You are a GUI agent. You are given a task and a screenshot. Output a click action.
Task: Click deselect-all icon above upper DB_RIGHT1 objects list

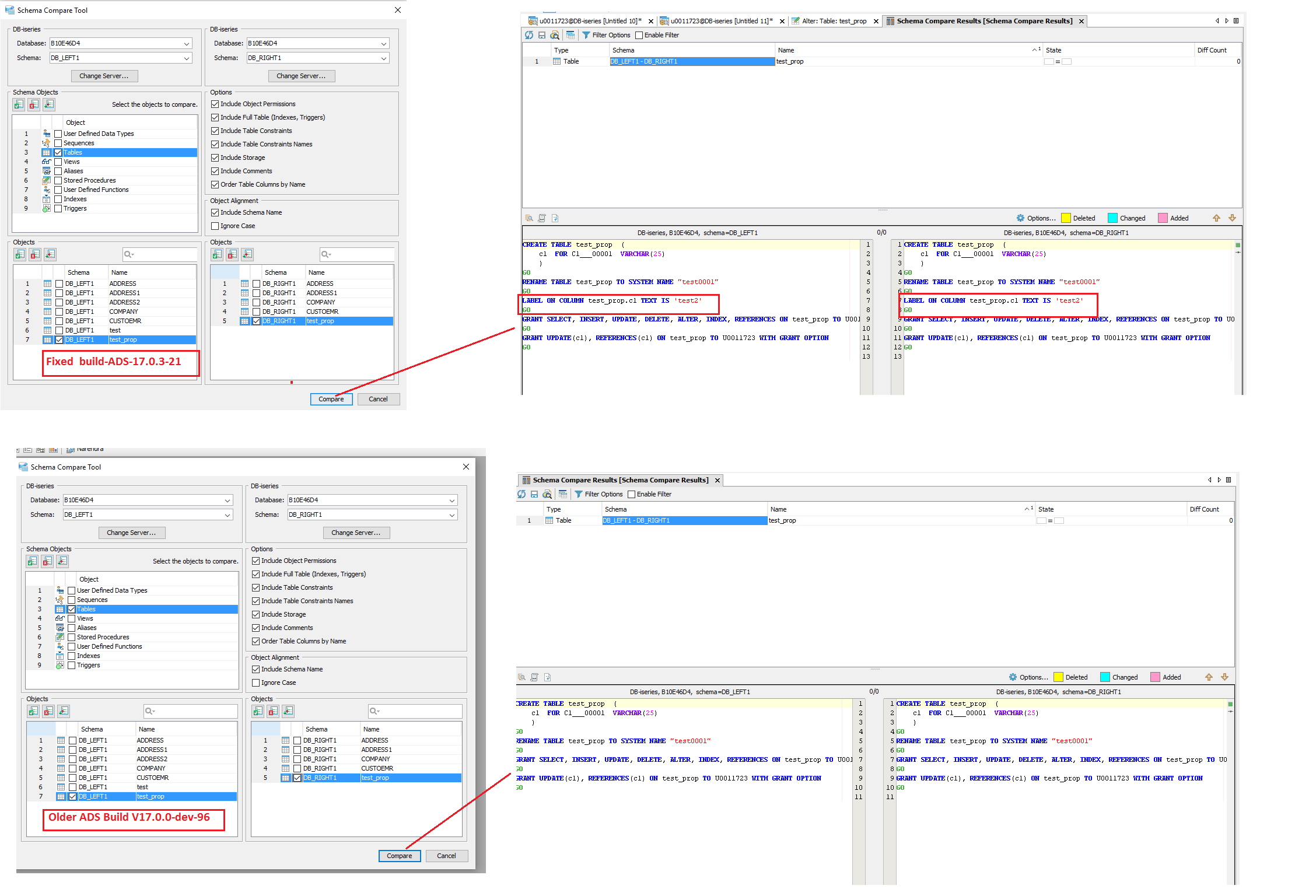(x=232, y=254)
